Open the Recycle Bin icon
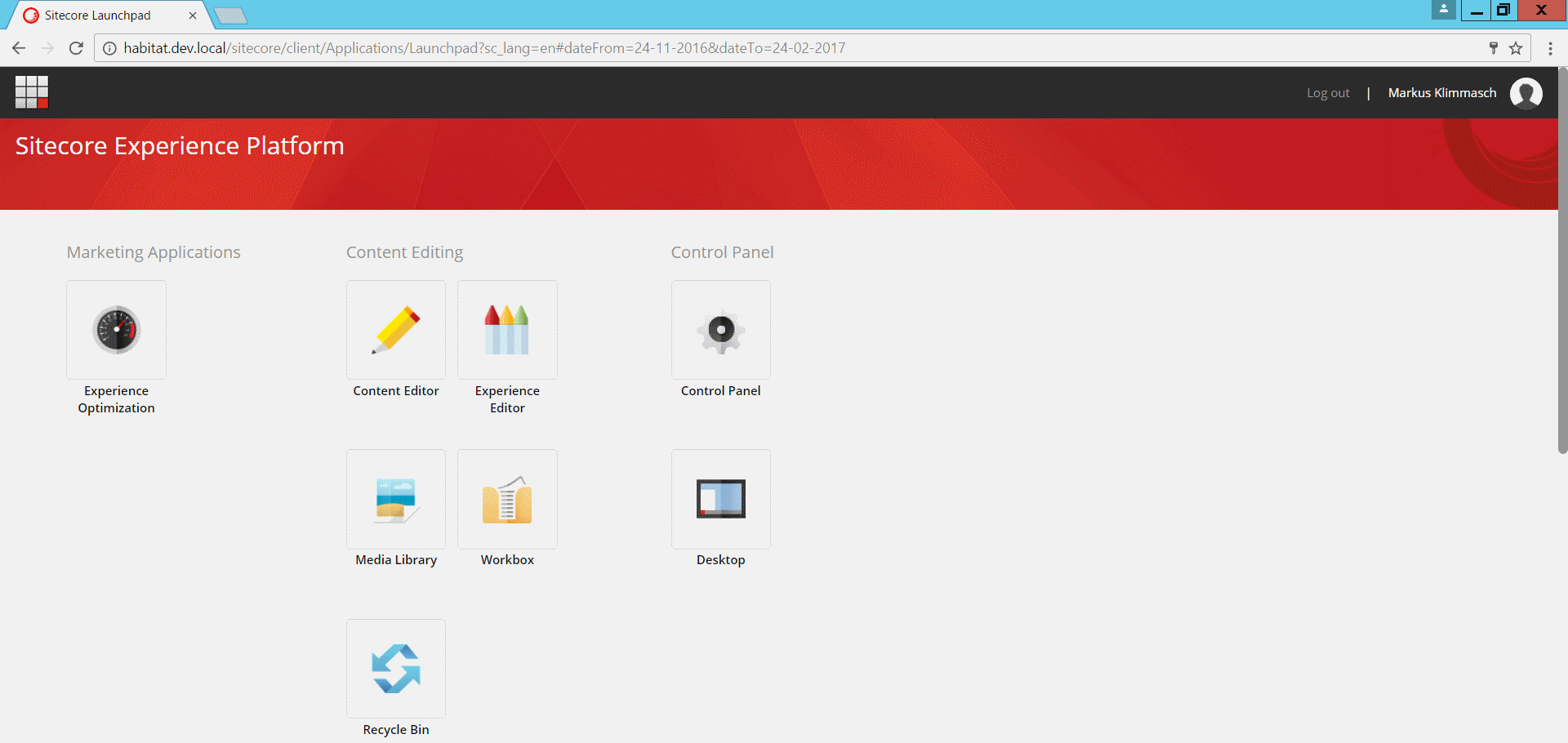1568x743 pixels. coord(396,669)
